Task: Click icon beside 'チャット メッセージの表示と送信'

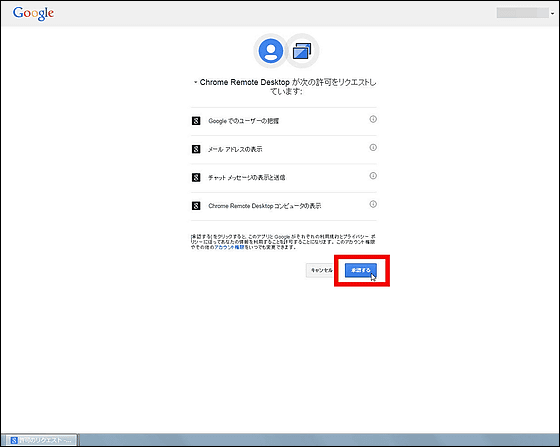Action: click(196, 177)
